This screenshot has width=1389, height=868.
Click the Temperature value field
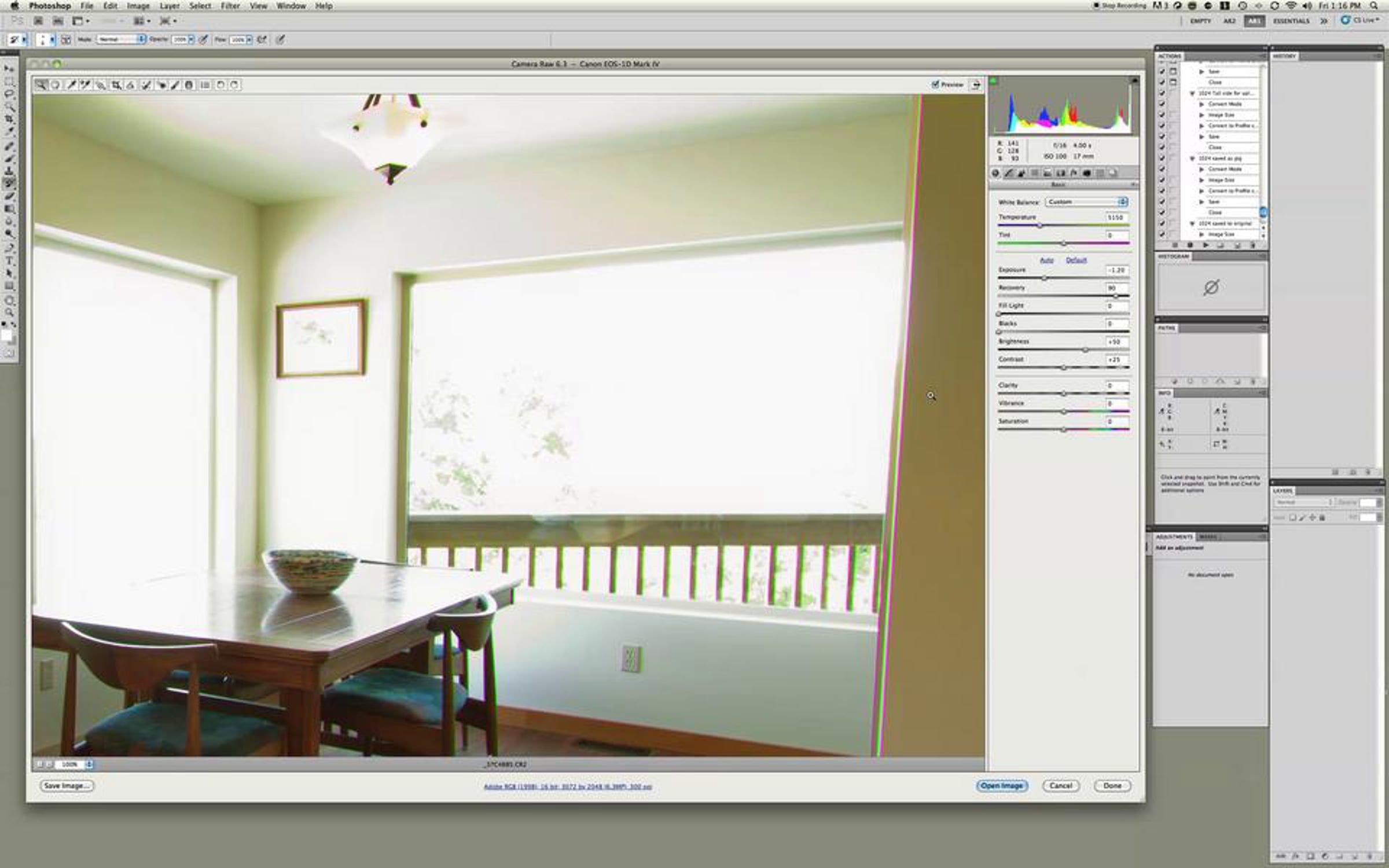click(1116, 218)
